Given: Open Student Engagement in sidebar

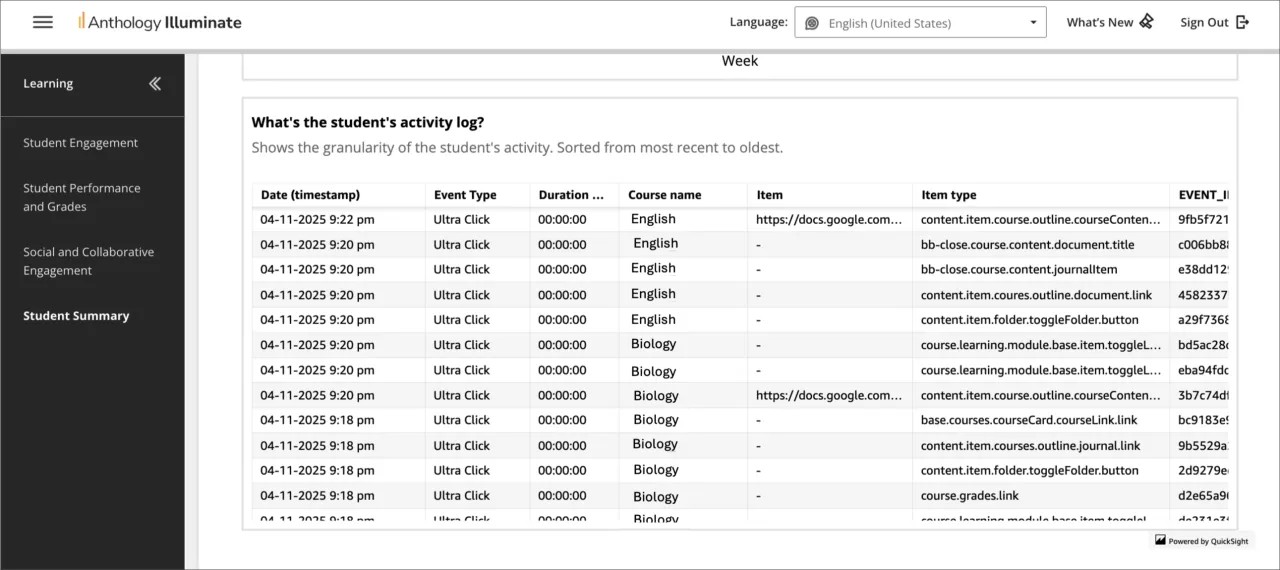Looking at the screenshot, I should click(81, 143).
